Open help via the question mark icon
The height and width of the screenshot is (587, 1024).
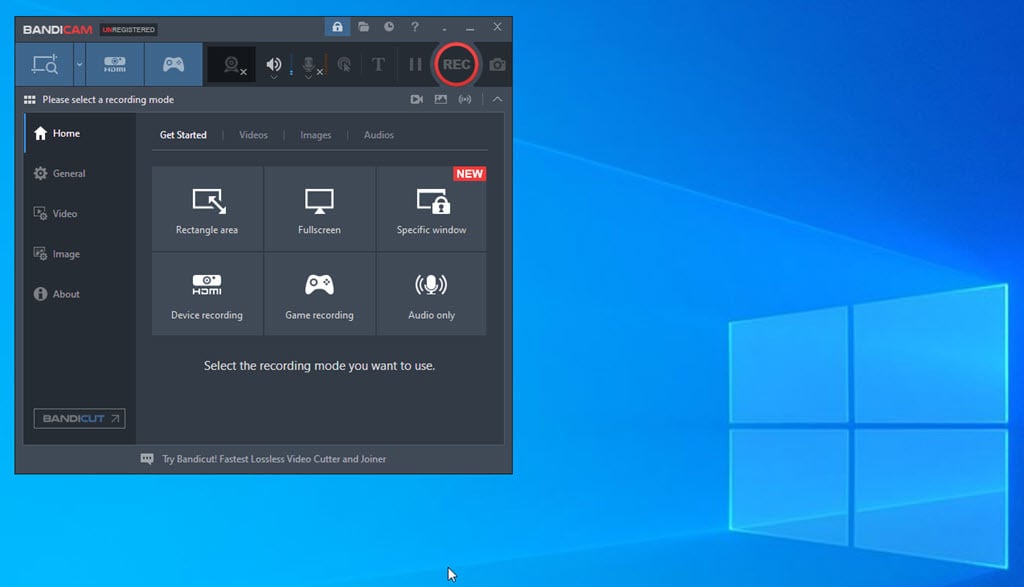415,27
